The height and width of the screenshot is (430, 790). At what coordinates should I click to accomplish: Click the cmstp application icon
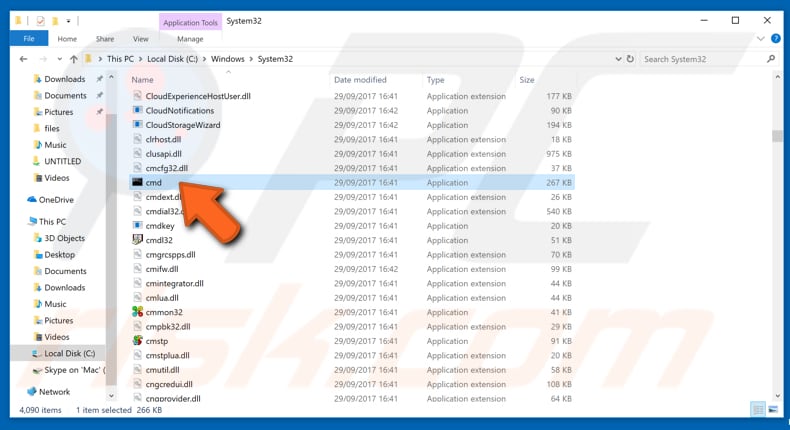[x=137, y=340]
